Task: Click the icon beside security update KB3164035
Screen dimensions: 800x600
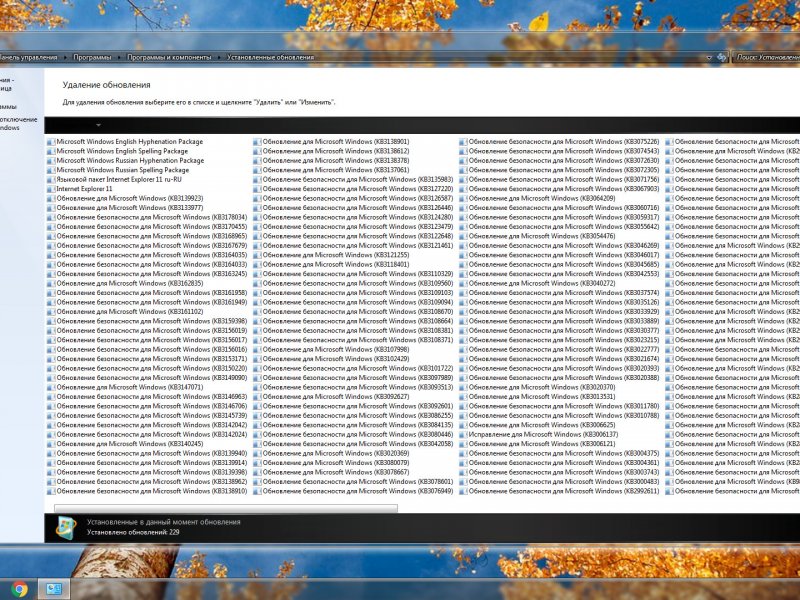Action: pos(51,255)
